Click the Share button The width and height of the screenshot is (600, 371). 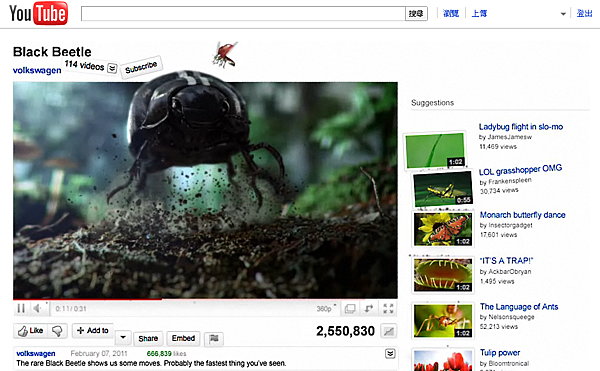coord(148,338)
